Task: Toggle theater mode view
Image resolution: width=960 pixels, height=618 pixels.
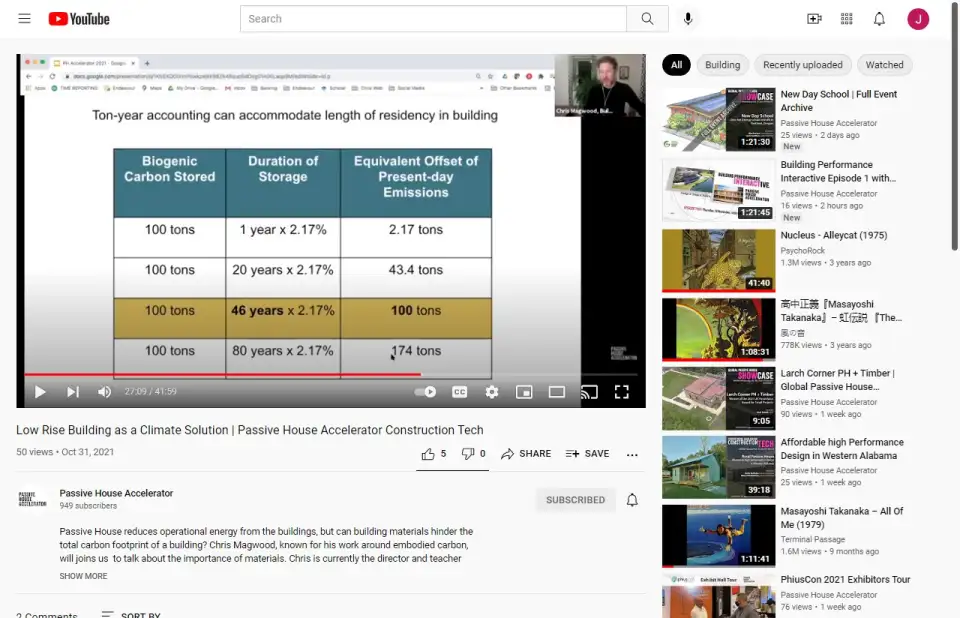Action: pyautogui.click(x=557, y=392)
